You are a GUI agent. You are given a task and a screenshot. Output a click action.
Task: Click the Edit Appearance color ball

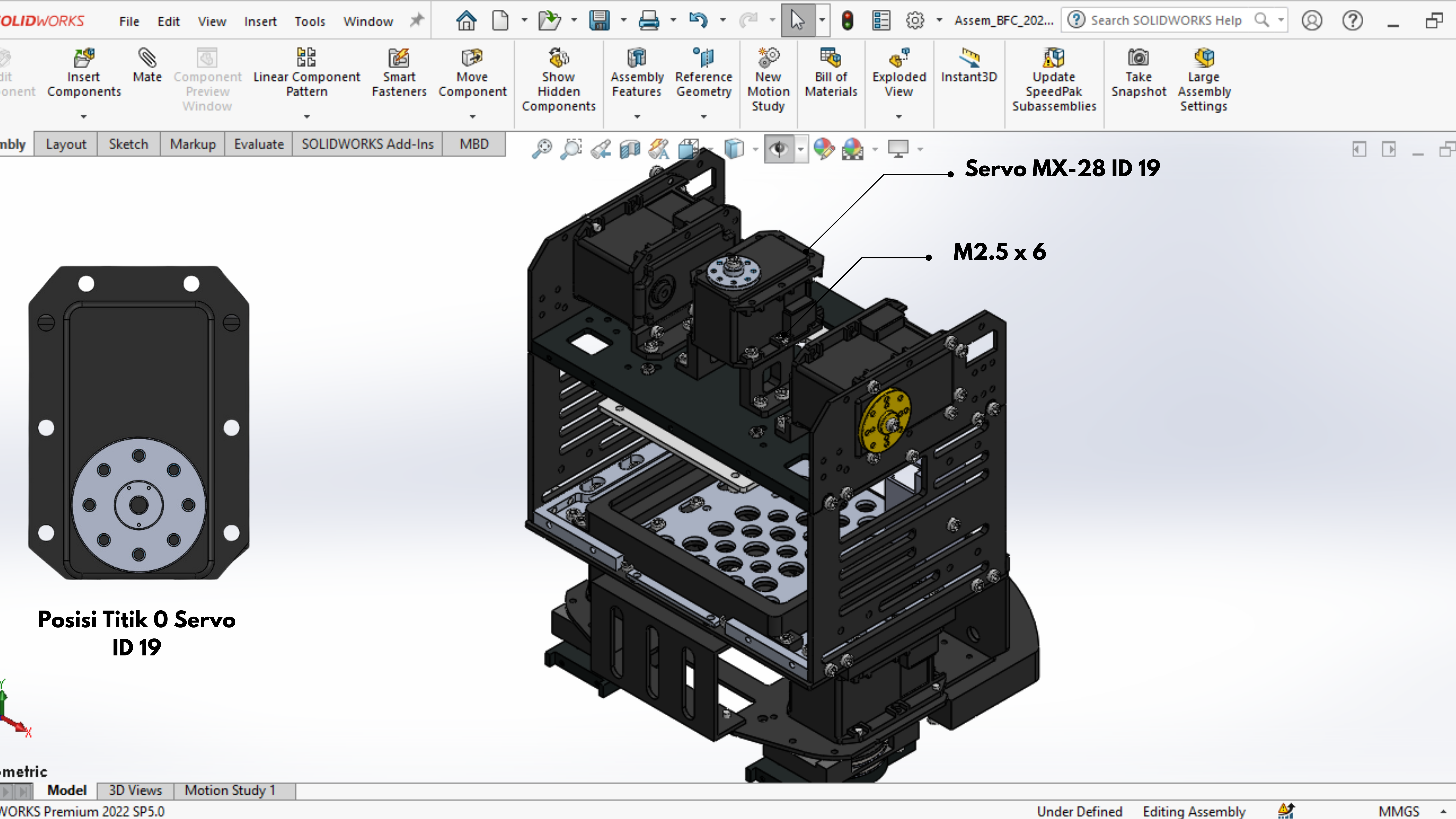[824, 149]
